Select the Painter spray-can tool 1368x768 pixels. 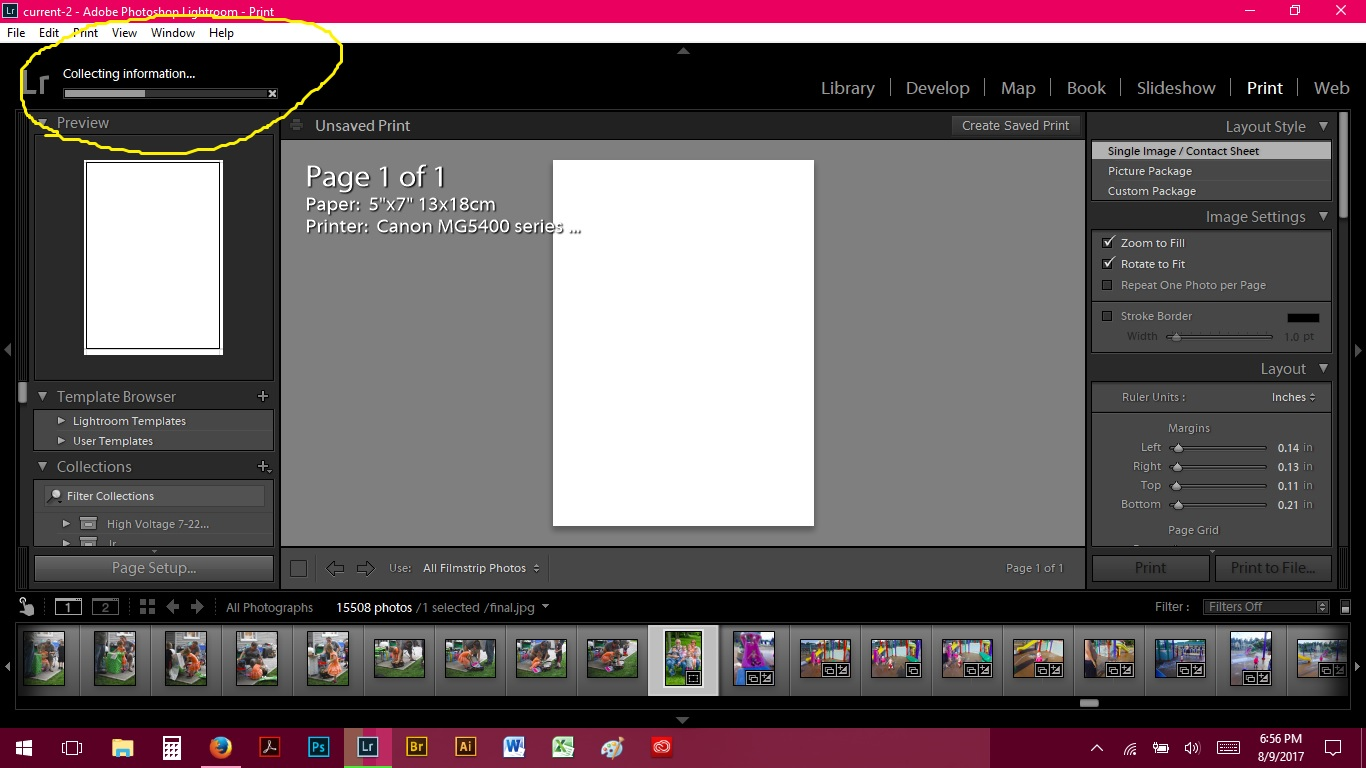click(x=25, y=604)
